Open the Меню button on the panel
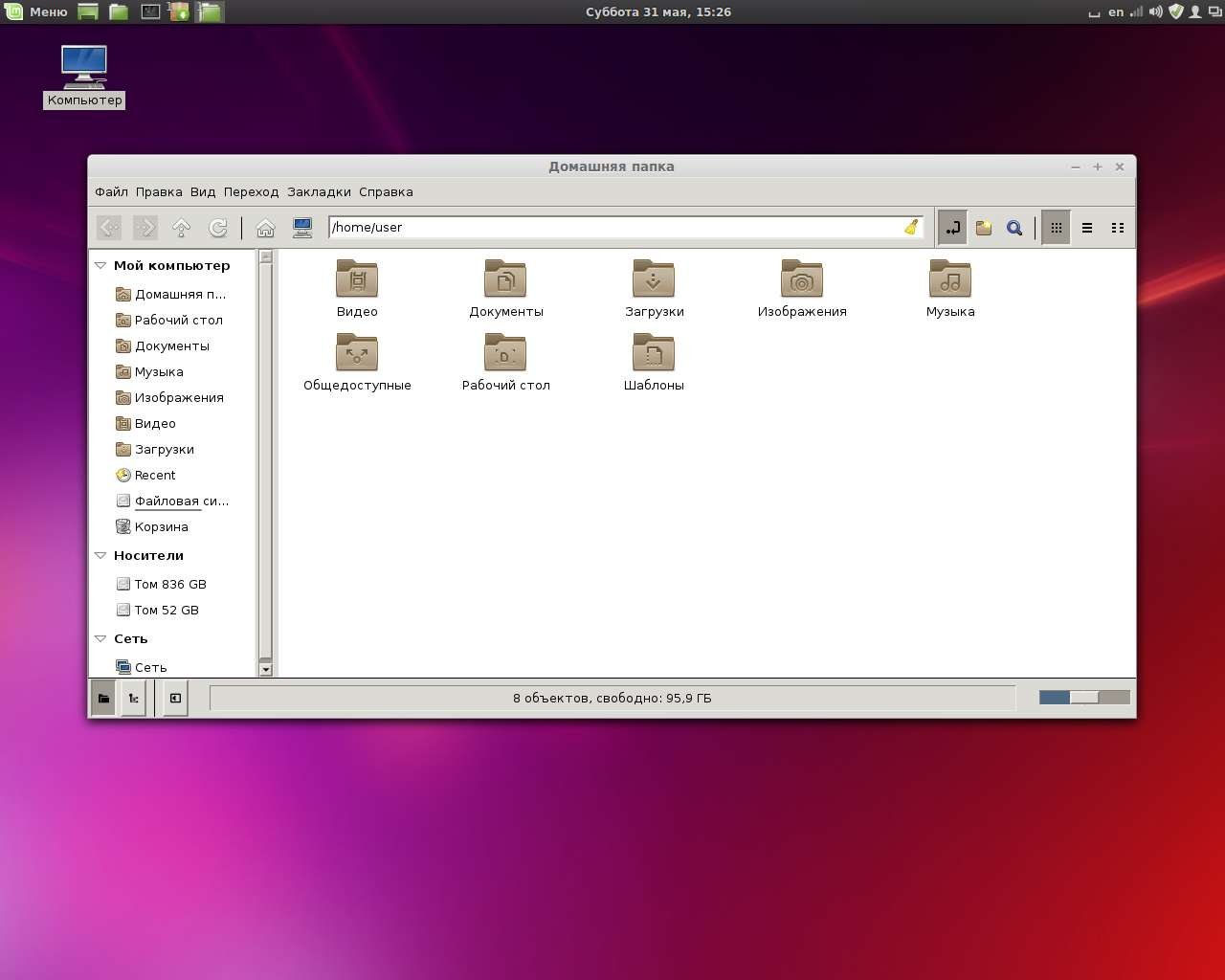This screenshot has width=1225, height=980. pos(36,12)
